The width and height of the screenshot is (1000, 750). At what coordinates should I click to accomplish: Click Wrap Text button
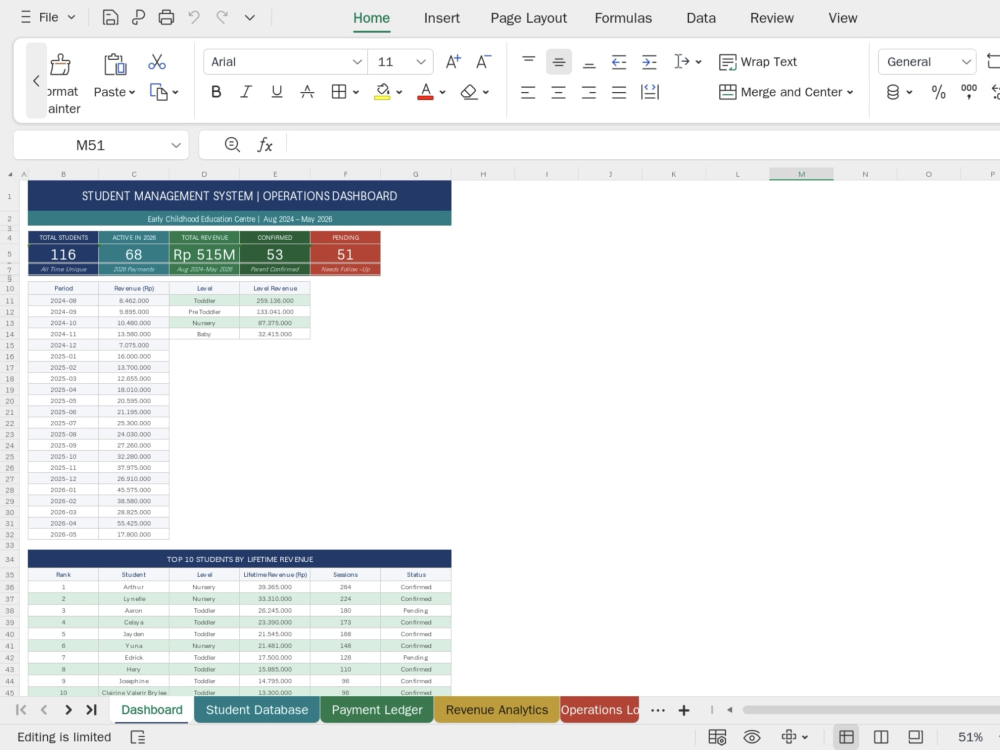point(758,62)
